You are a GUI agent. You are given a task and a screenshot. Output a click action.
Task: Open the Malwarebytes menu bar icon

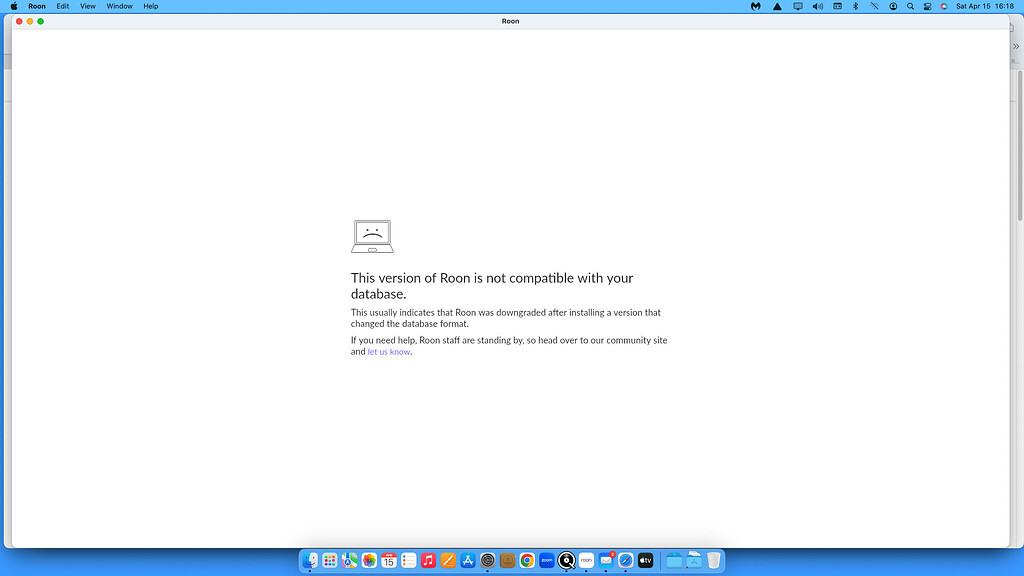pos(755,6)
